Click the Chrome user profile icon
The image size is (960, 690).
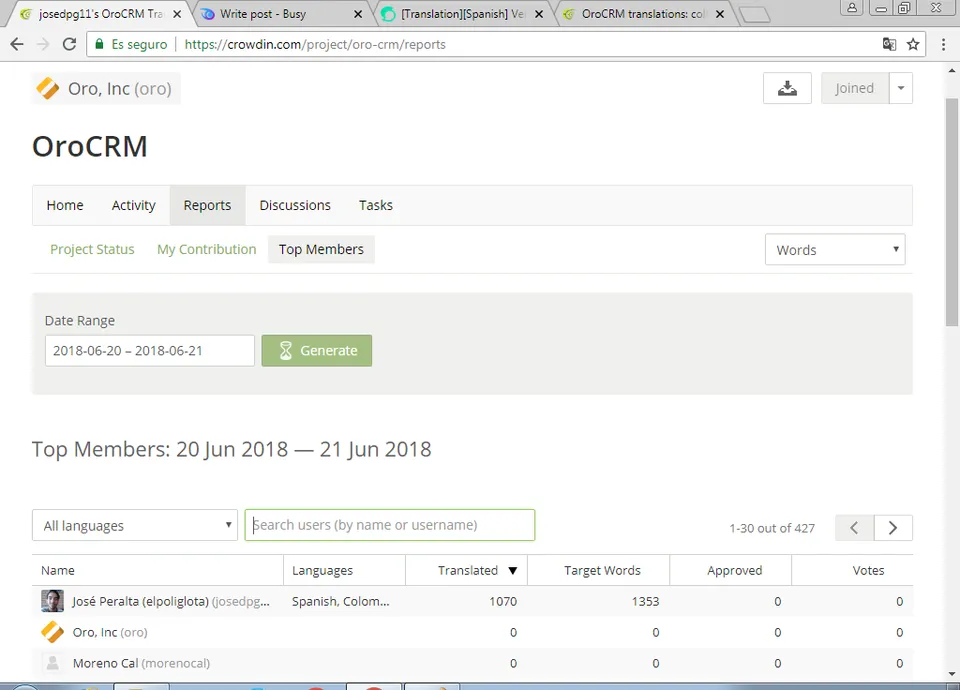coord(852,7)
